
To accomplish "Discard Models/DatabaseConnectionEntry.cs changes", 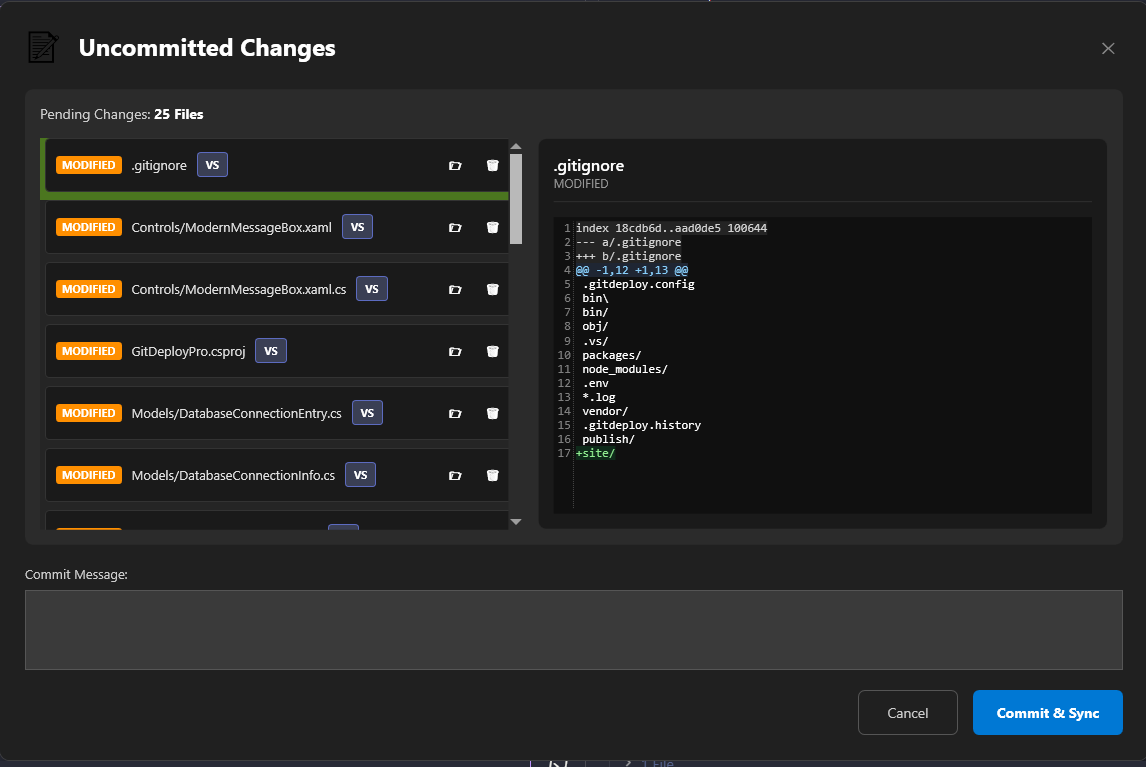I will tap(493, 413).
